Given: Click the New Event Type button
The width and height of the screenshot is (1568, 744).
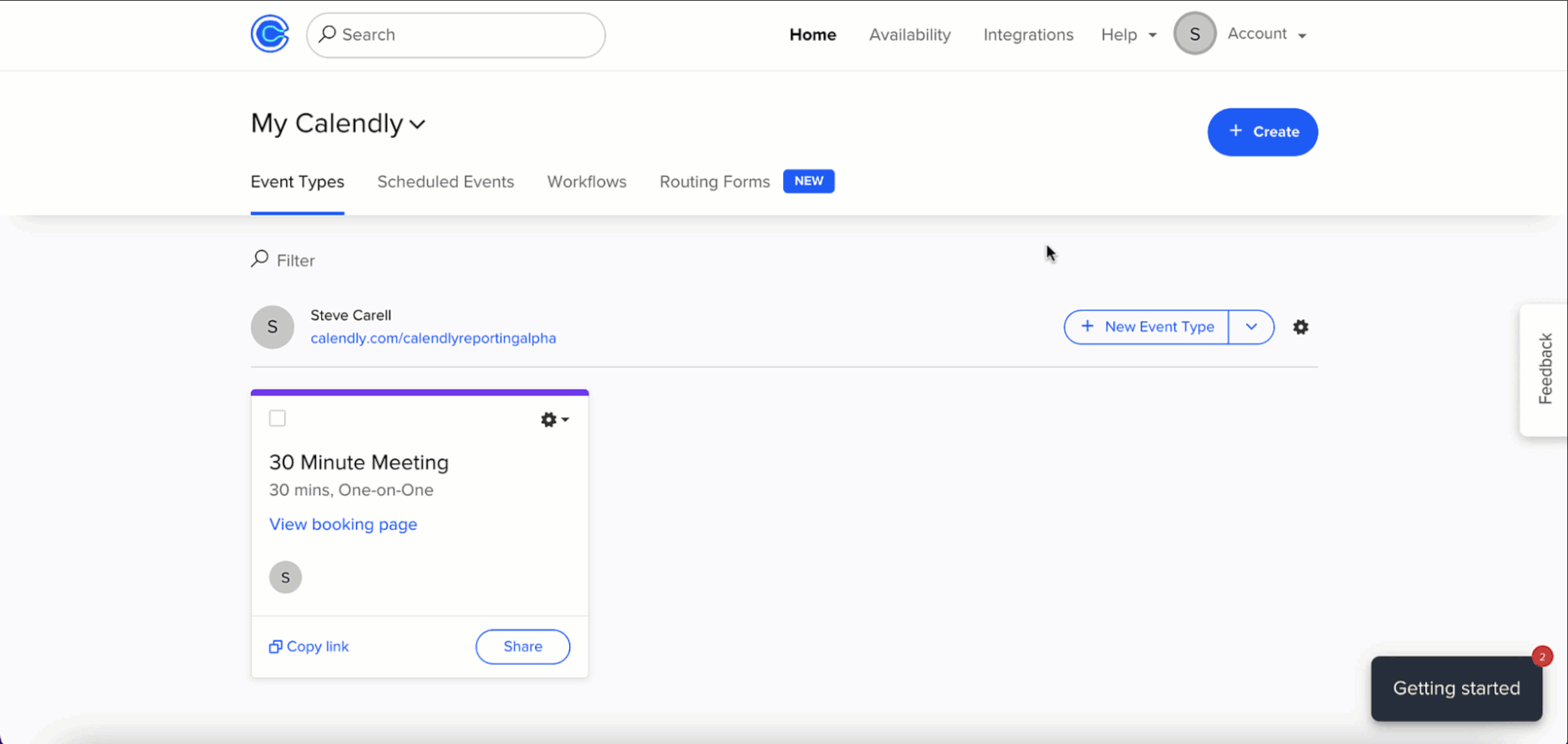Looking at the screenshot, I should 1146,327.
